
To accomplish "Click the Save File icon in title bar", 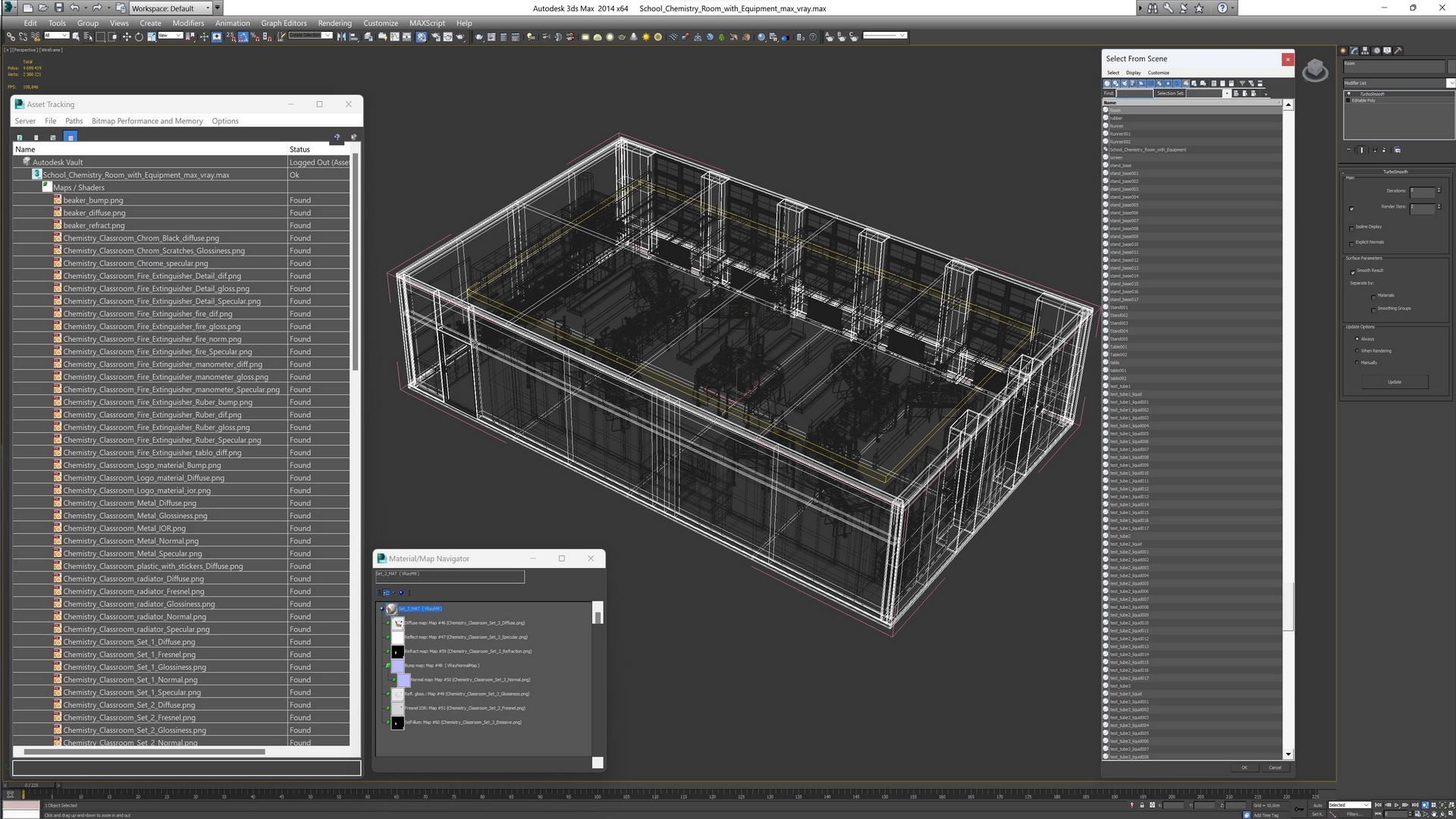I will pyautogui.click(x=58, y=8).
